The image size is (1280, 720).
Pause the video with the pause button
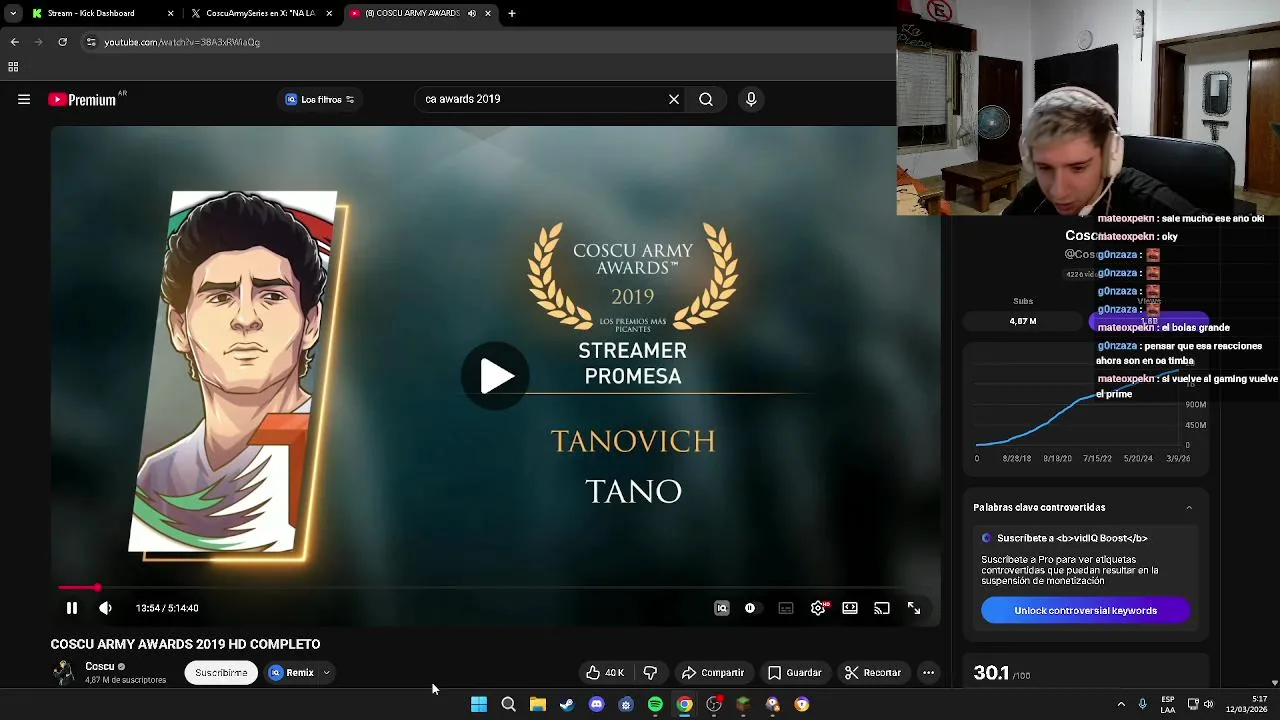72,608
